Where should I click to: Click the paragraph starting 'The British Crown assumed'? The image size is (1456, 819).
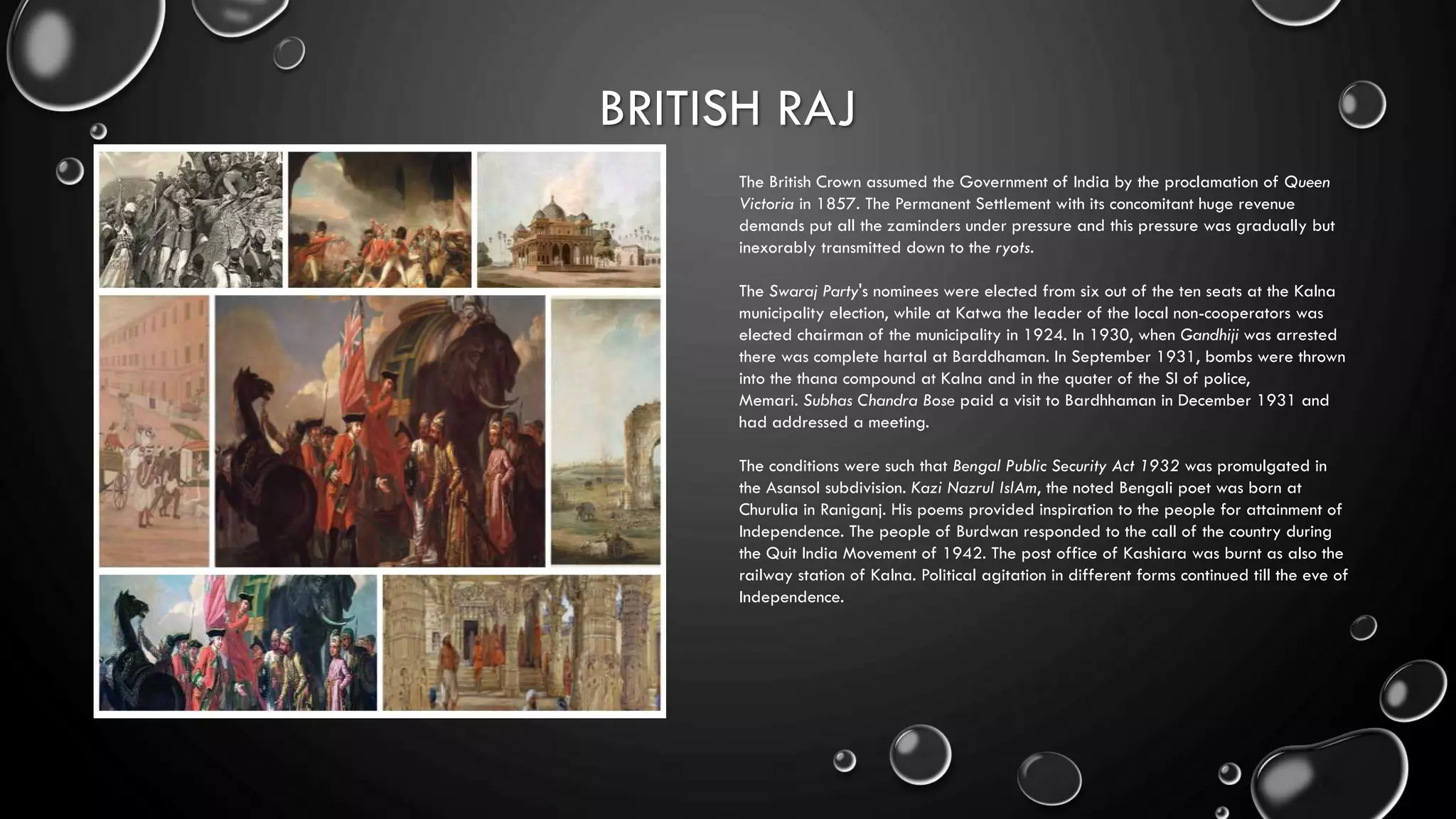tap(1037, 215)
